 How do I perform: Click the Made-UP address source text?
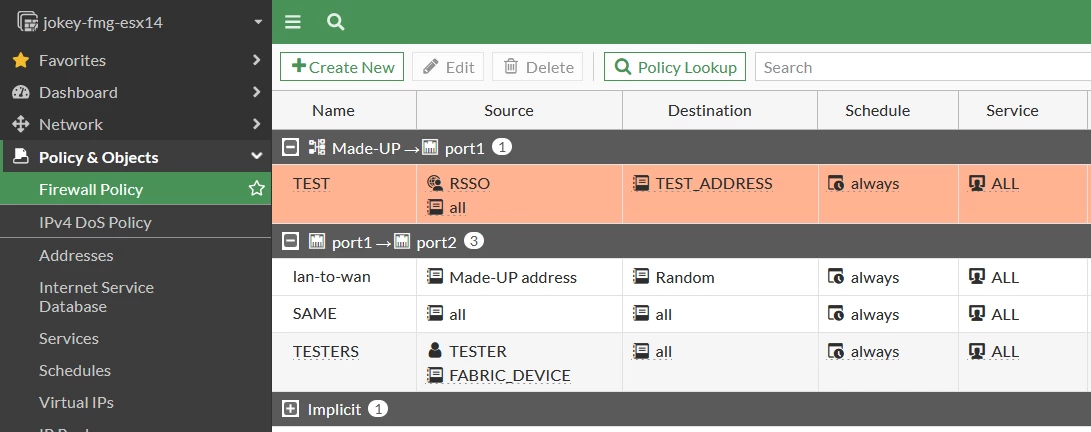tap(513, 277)
